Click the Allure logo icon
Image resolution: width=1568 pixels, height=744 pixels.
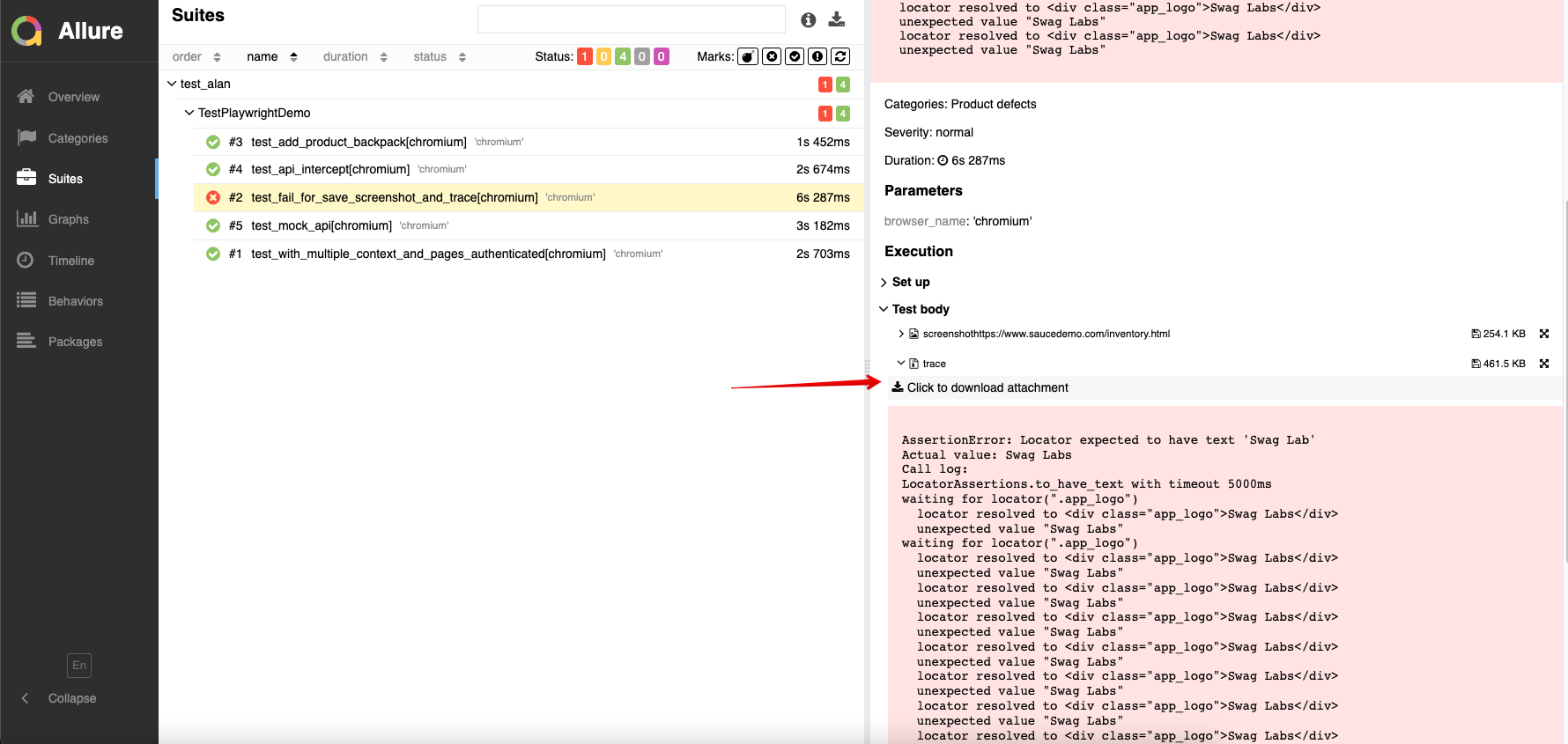(26, 31)
